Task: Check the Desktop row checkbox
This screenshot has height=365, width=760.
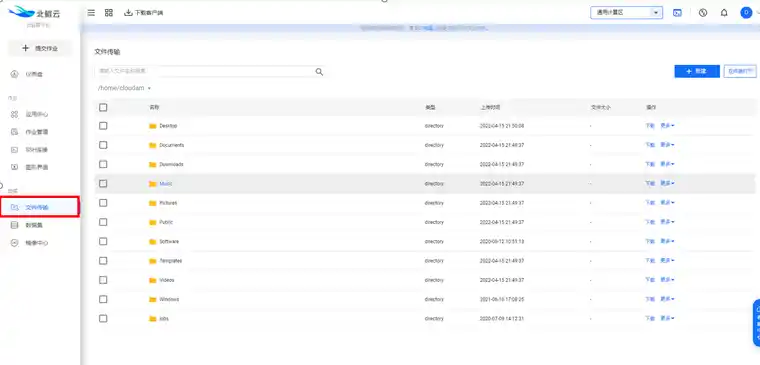Action: pos(103,126)
